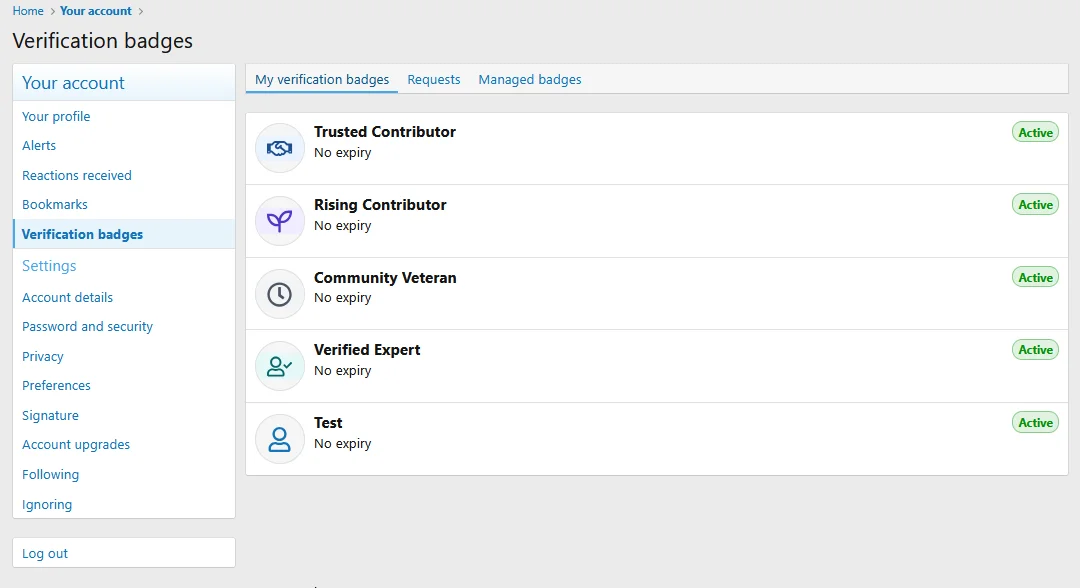This screenshot has width=1080, height=588.
Task: Click the Active status label for Verified Expert
Action: (x=1035, y=350)
